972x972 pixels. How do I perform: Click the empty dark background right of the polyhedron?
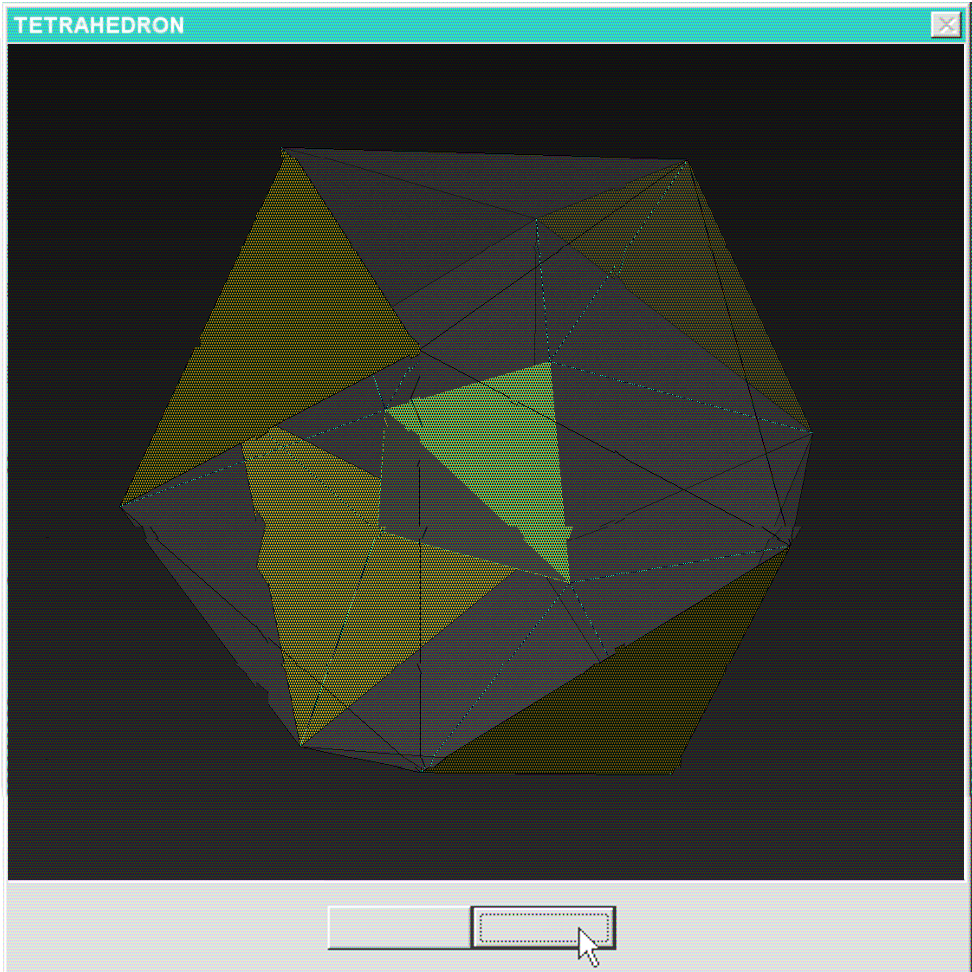click(890, 450)
